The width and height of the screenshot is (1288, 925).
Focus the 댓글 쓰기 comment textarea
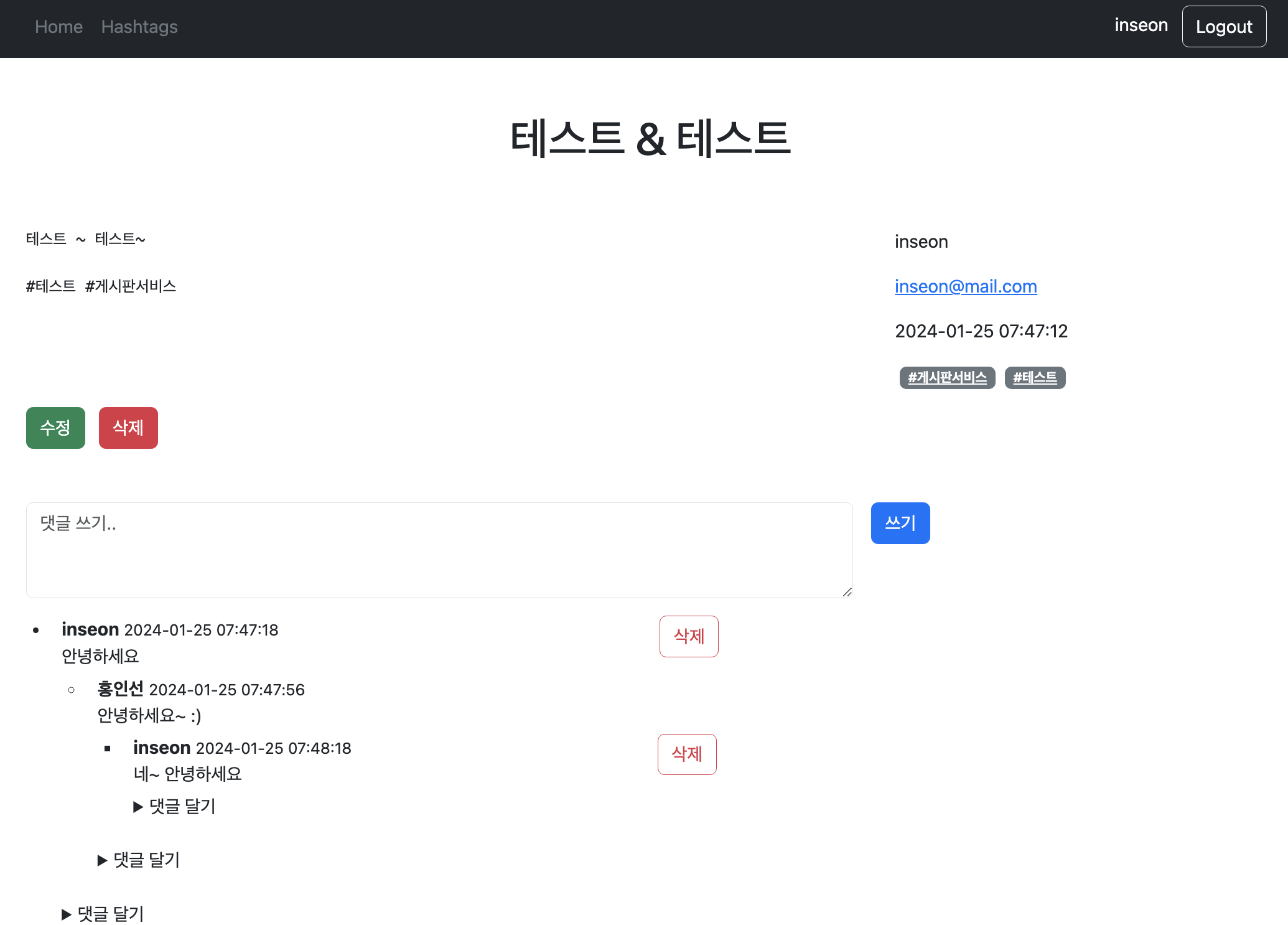click(439, 550)
